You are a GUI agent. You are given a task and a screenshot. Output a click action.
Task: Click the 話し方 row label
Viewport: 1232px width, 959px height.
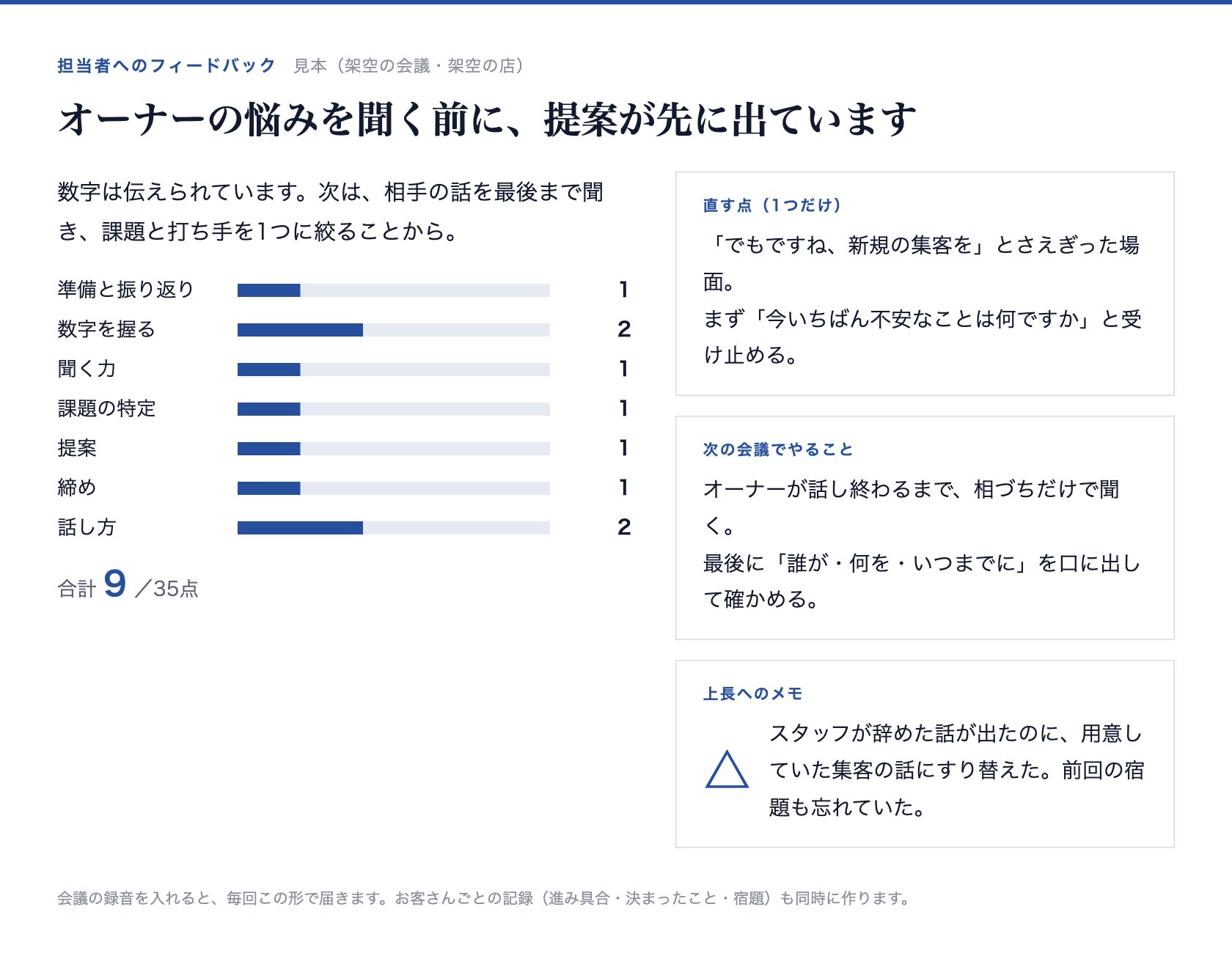click(87, 527)
